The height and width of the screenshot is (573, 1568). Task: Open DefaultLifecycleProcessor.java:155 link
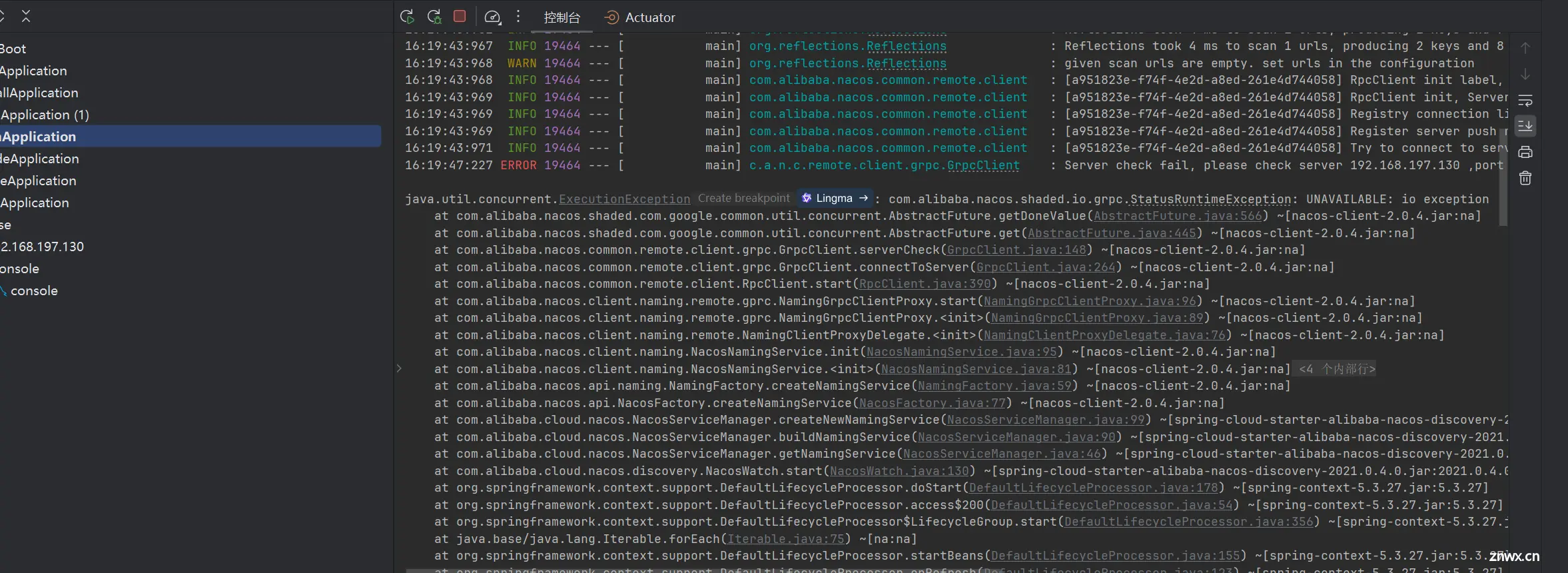(x=1115, y=556)
